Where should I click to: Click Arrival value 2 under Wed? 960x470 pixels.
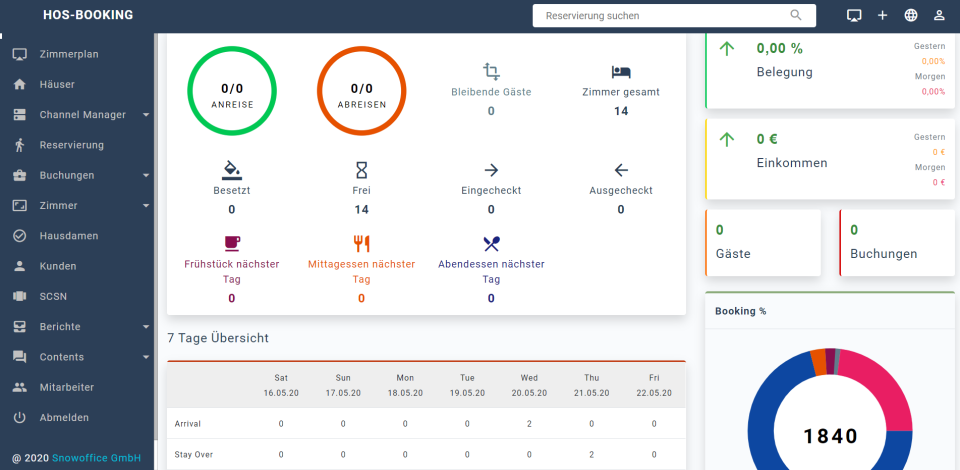pos(529,423)
